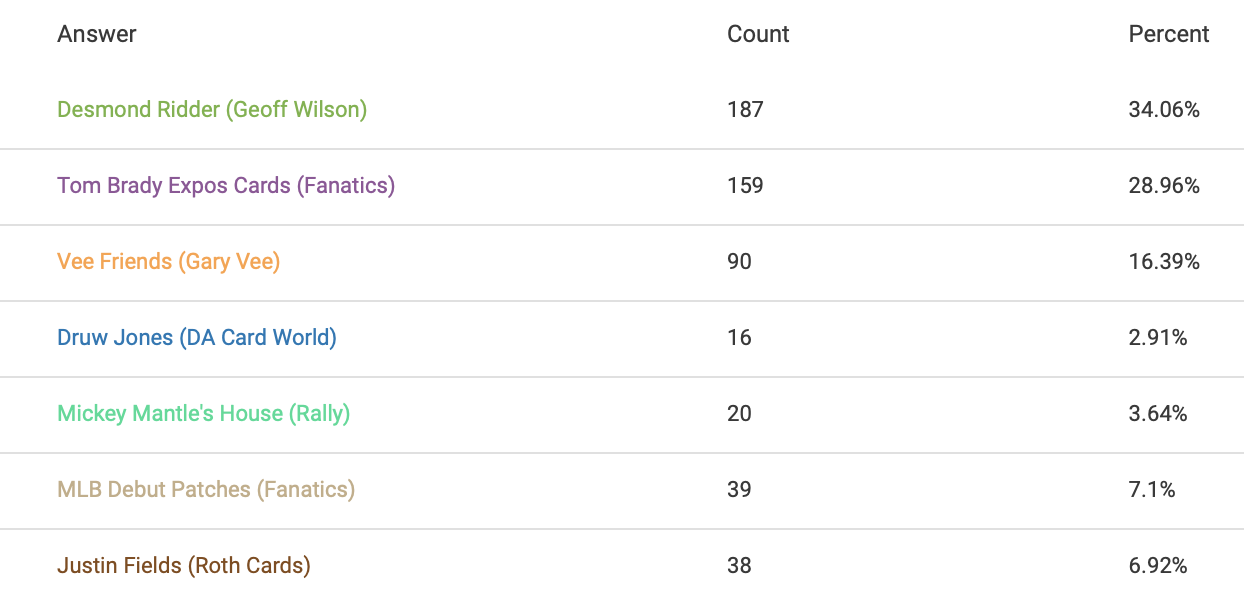Click the 2.91% percent value
This screenshot has height=606, width=1244.
click(1158, 338)
